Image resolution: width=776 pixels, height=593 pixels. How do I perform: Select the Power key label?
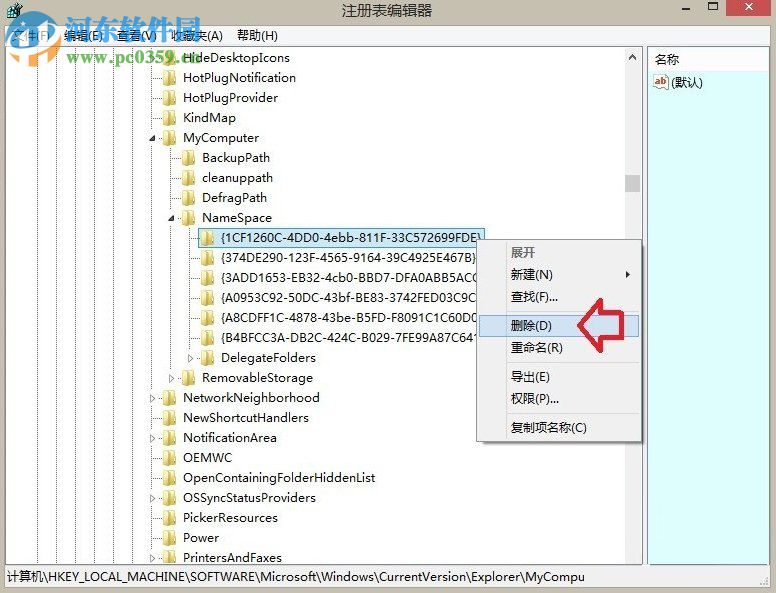tap(201, 538)
